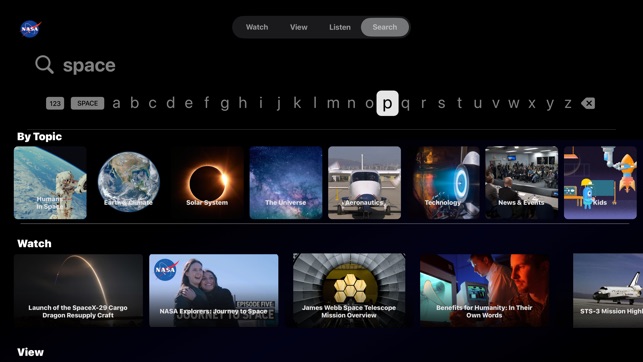Click the search field containing 'space'

(x=89, y=65)
